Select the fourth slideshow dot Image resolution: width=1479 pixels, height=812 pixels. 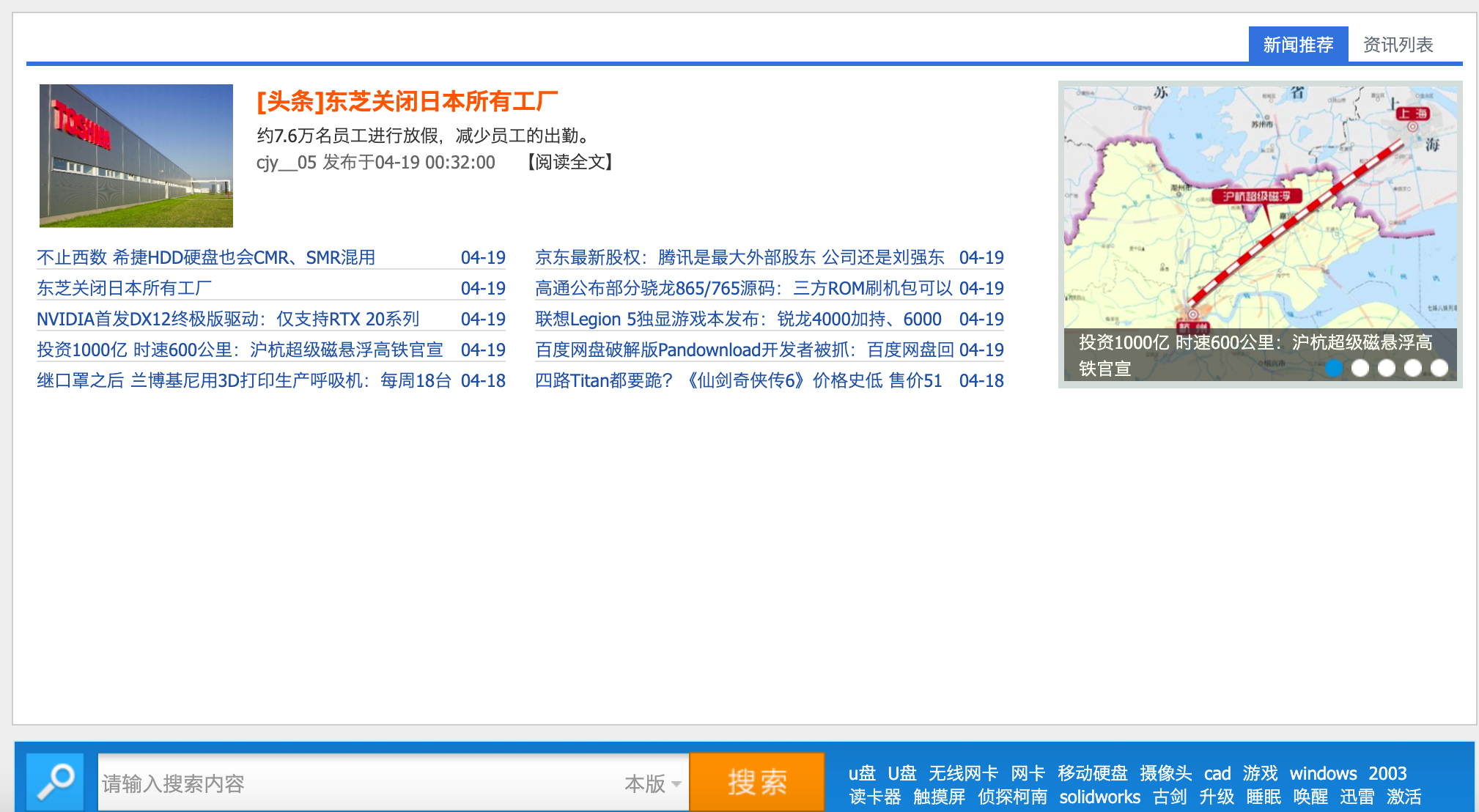pyautogui.click(x=1413, y=368)
